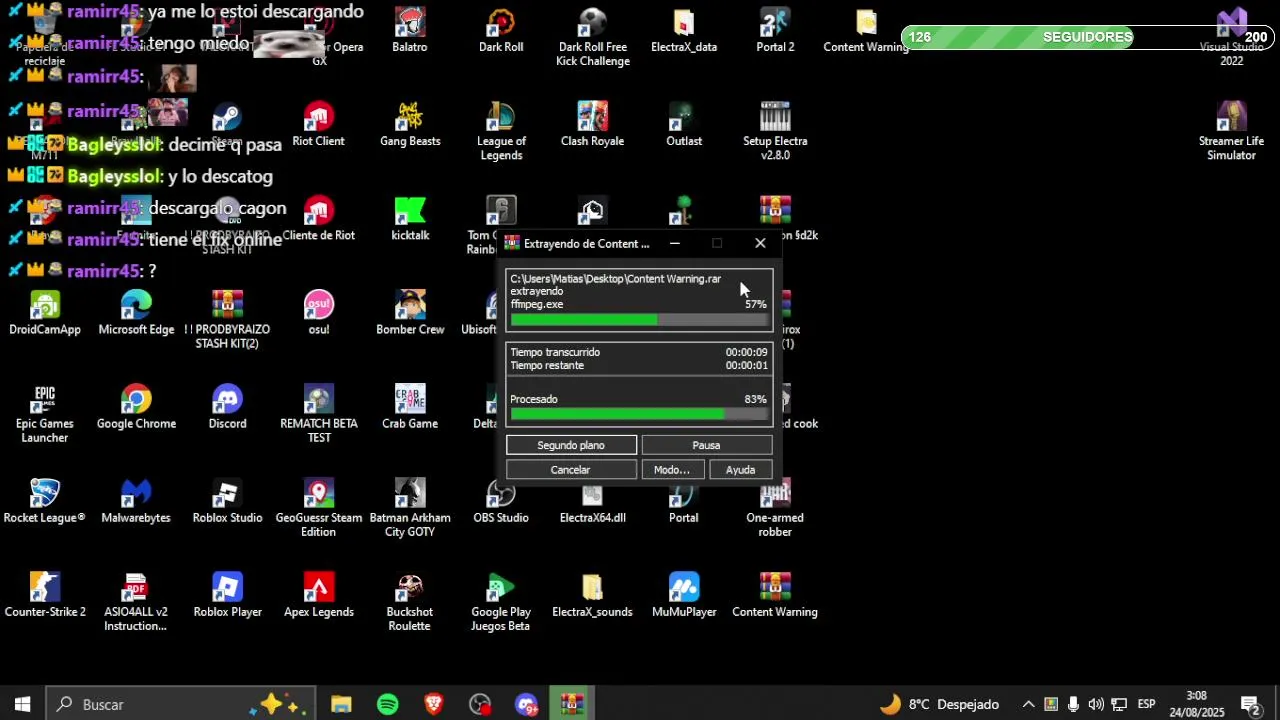This screenshot has width=1280, height=720.
Task: Open Google Play Juegos Beta icon
Action: point(501,602)
